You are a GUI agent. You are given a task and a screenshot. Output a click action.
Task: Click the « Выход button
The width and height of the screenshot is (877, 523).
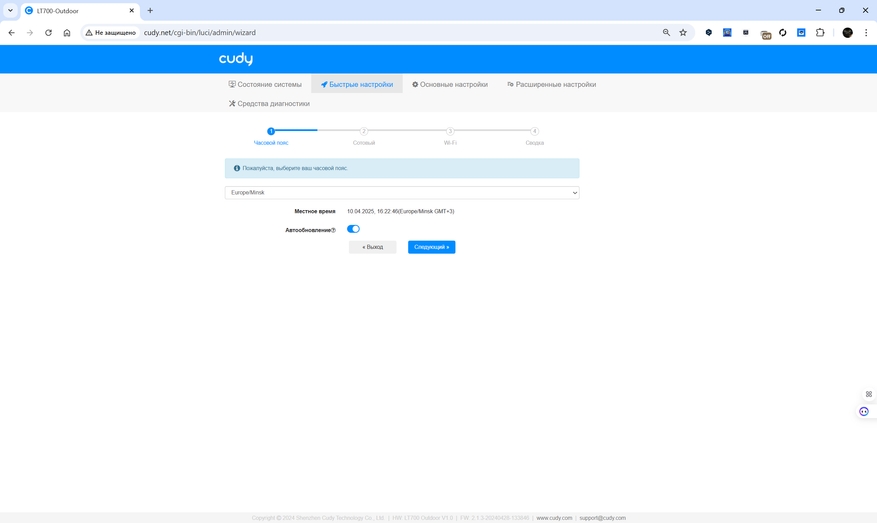point(373,247)
